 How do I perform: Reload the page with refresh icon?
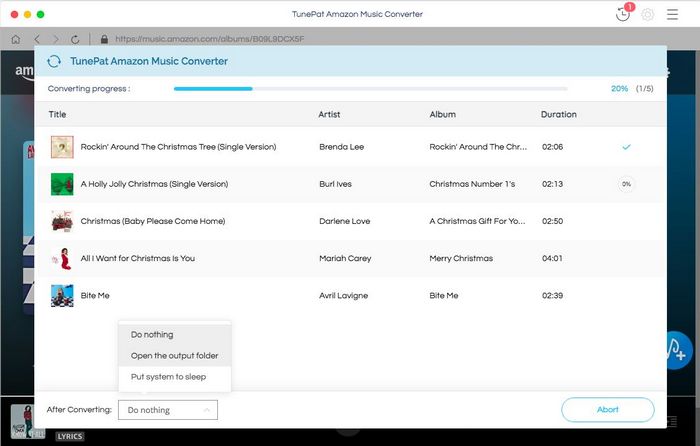click(75, 39)
